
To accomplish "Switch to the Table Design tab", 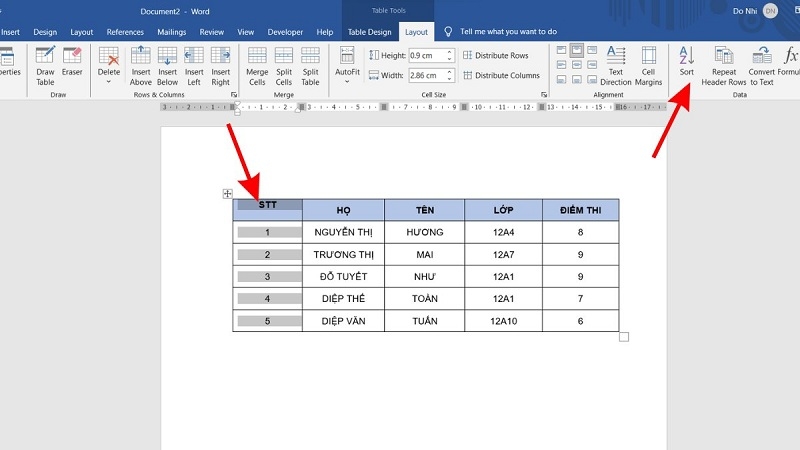I will (x=369, y=32).
